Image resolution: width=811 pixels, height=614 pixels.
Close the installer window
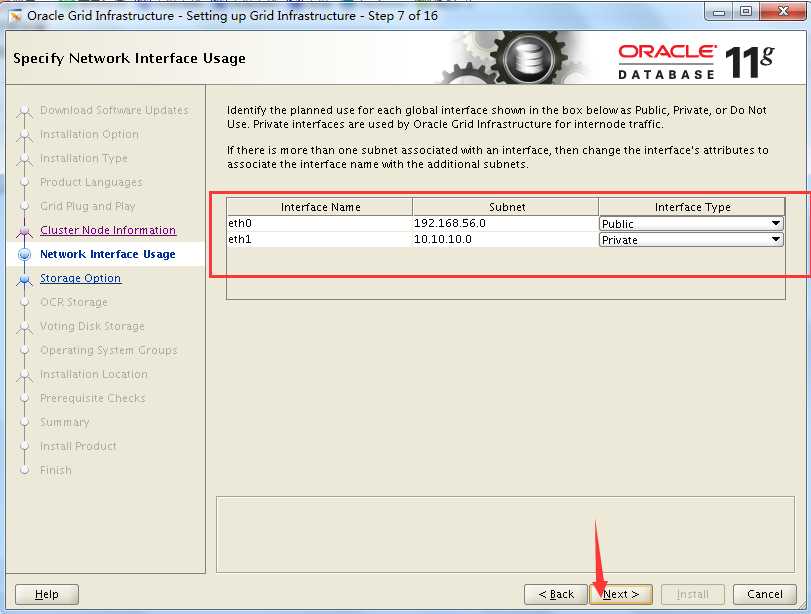point(783,12)
